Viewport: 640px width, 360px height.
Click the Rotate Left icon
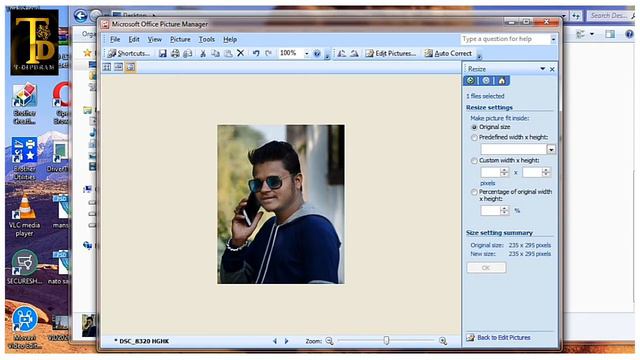point(342,53)
